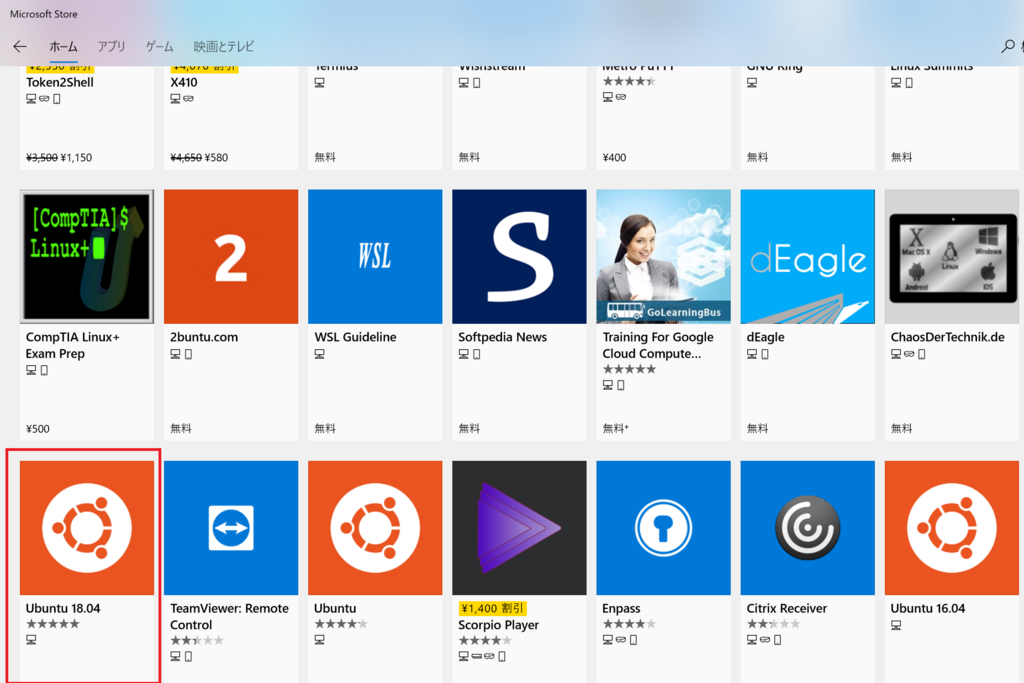This screenshot has height=683, width=1024.
Task: Switch to the ゲーム tab
Action: [159, 46]
